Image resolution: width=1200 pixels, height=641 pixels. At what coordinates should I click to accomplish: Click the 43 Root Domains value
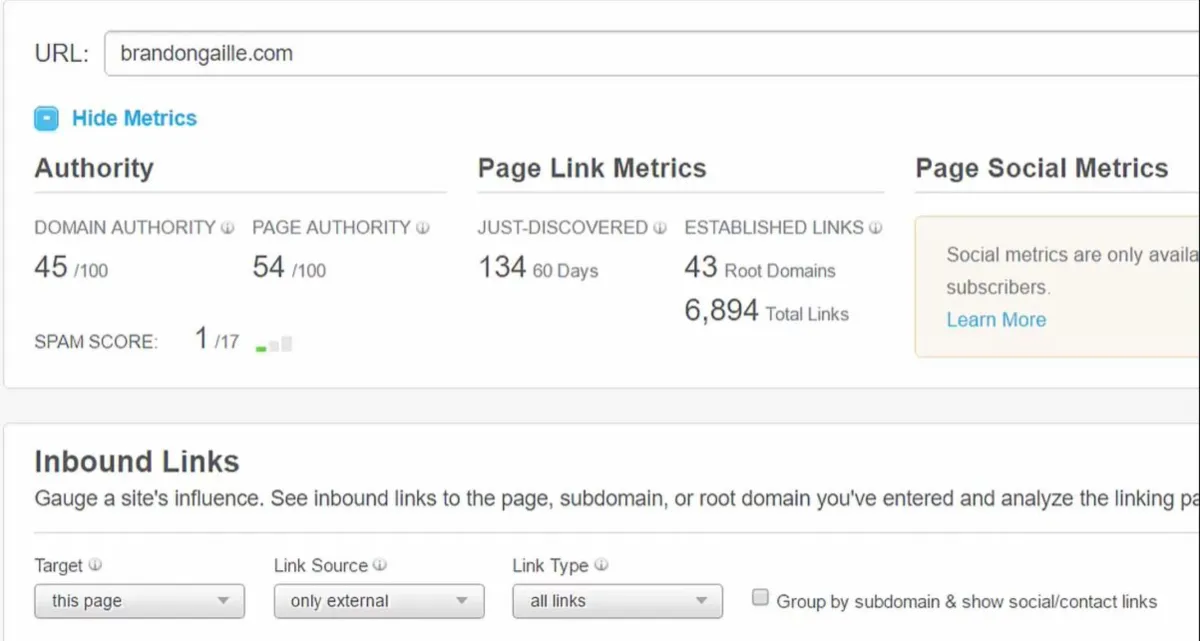(x=701, y=267)
